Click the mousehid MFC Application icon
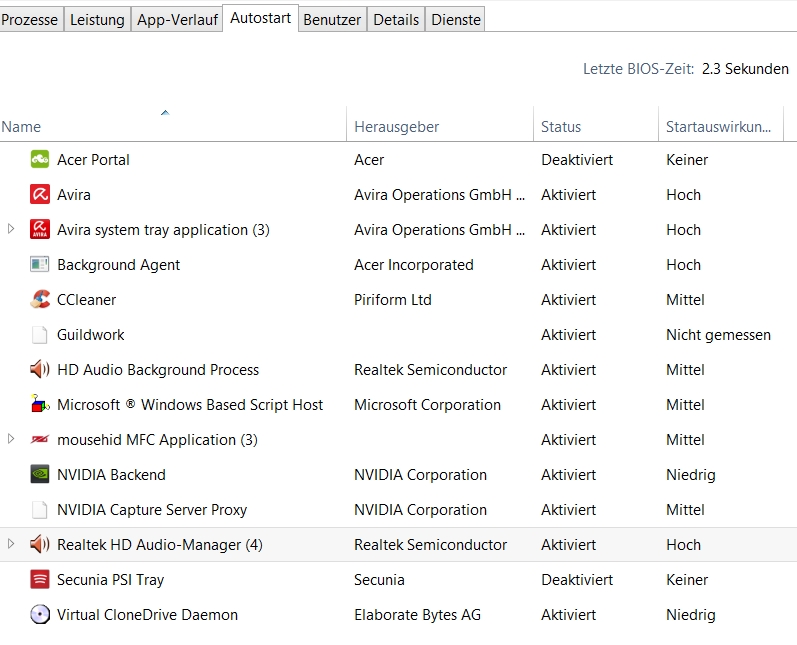Screen dimensions: 797x645 click(x=40, y=439)
